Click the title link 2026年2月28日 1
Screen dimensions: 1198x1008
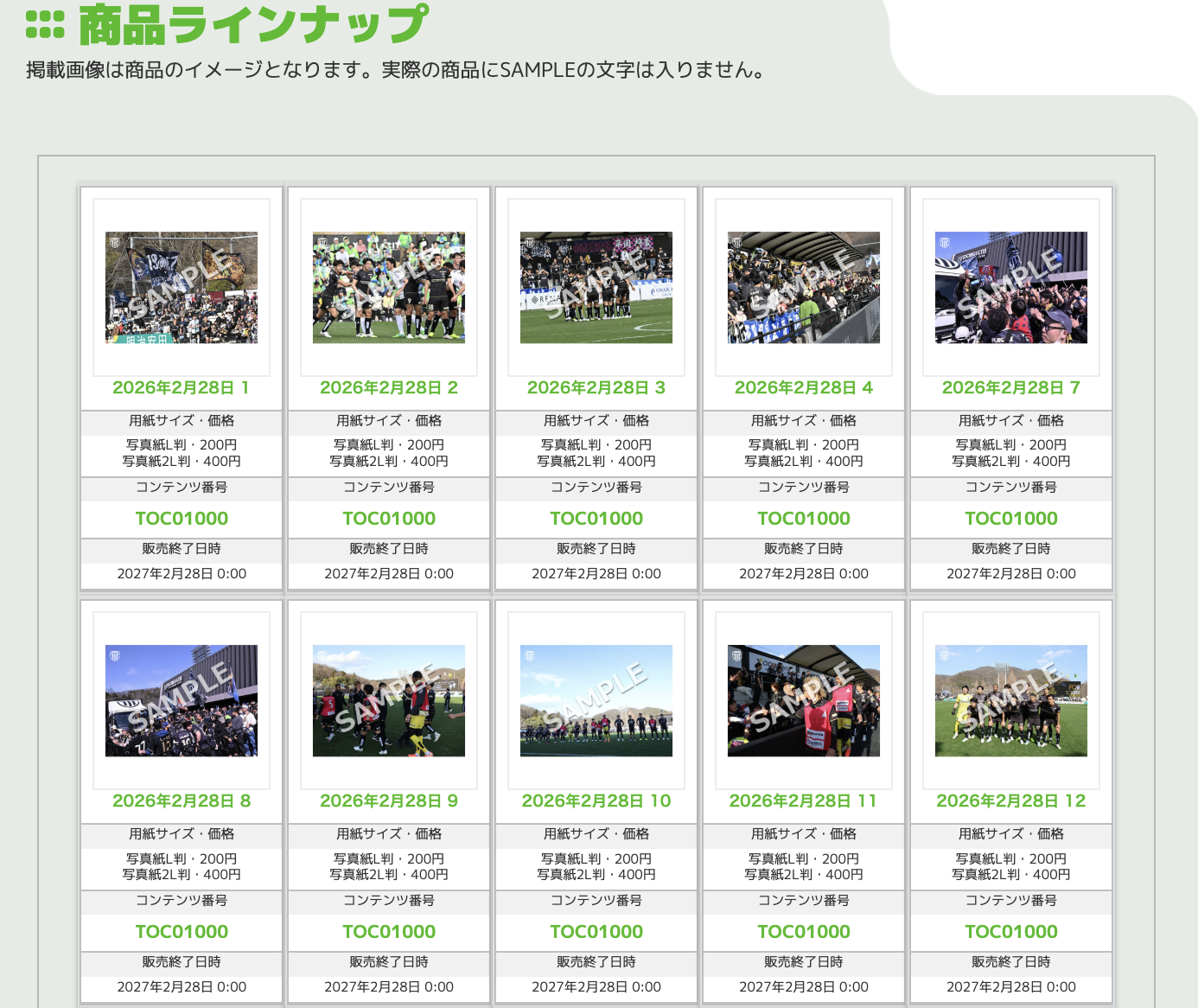tap(182, 387)
